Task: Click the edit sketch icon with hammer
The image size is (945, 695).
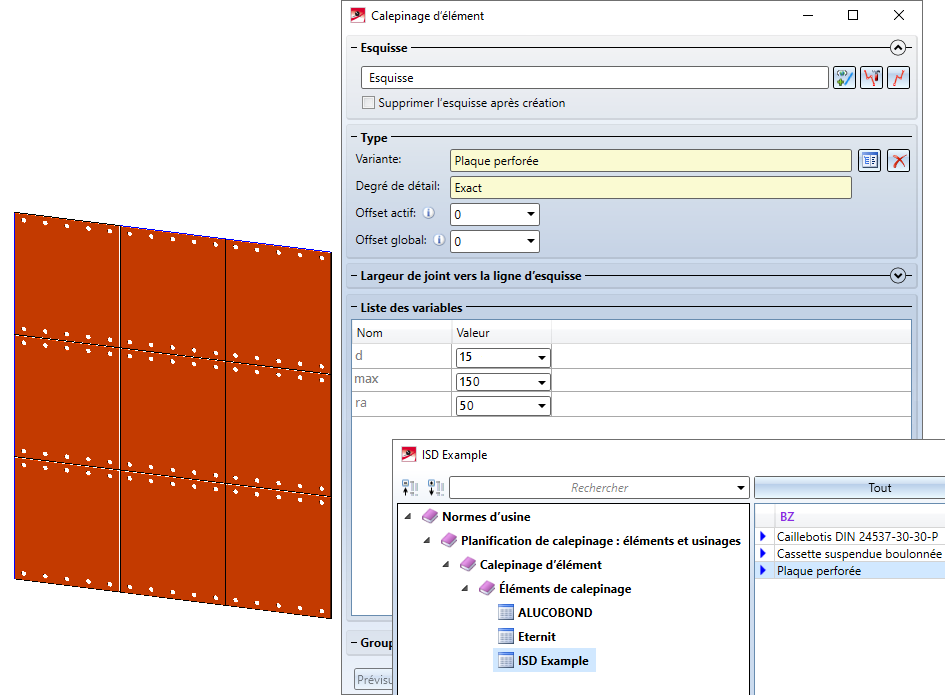Action: point(872,78)
